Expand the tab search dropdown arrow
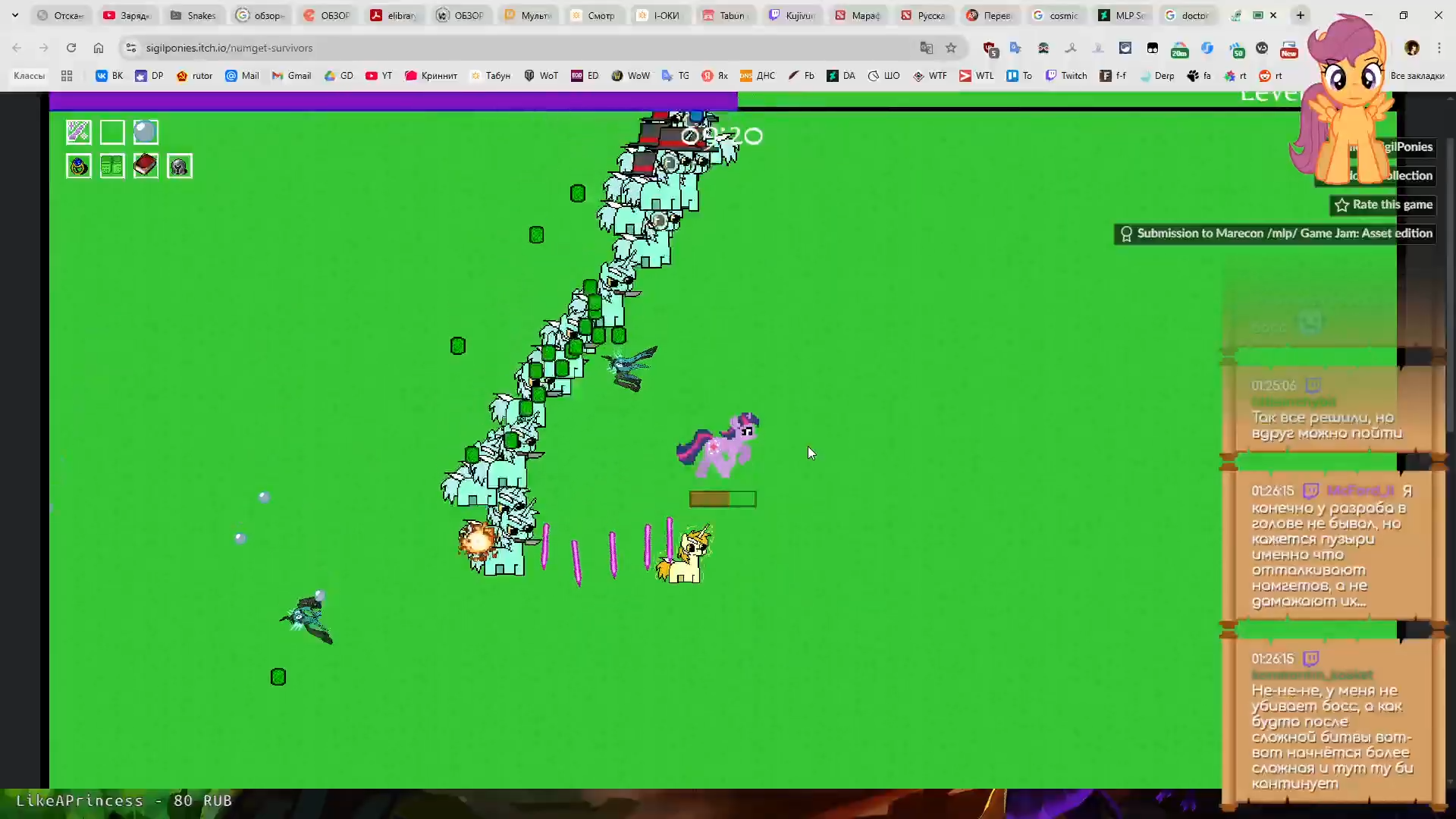1456x819 pixels. pos(15,15)
